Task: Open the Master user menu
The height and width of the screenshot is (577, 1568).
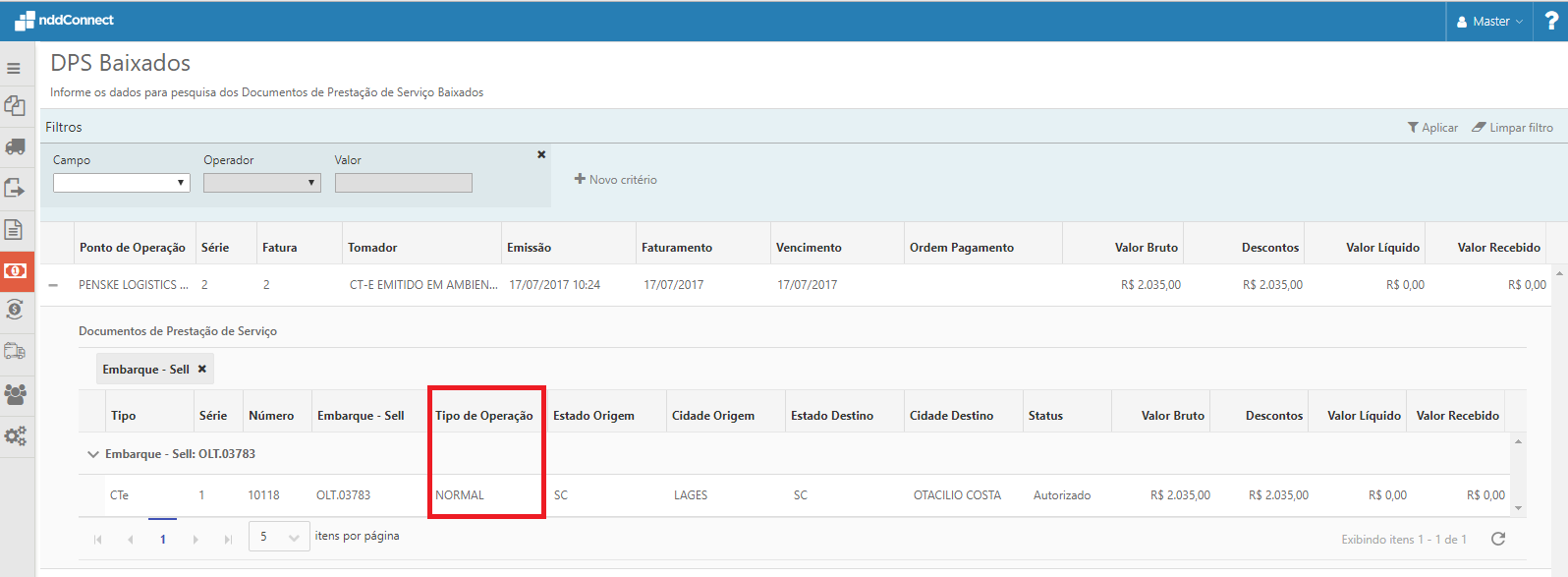Action: [1489, 21]
